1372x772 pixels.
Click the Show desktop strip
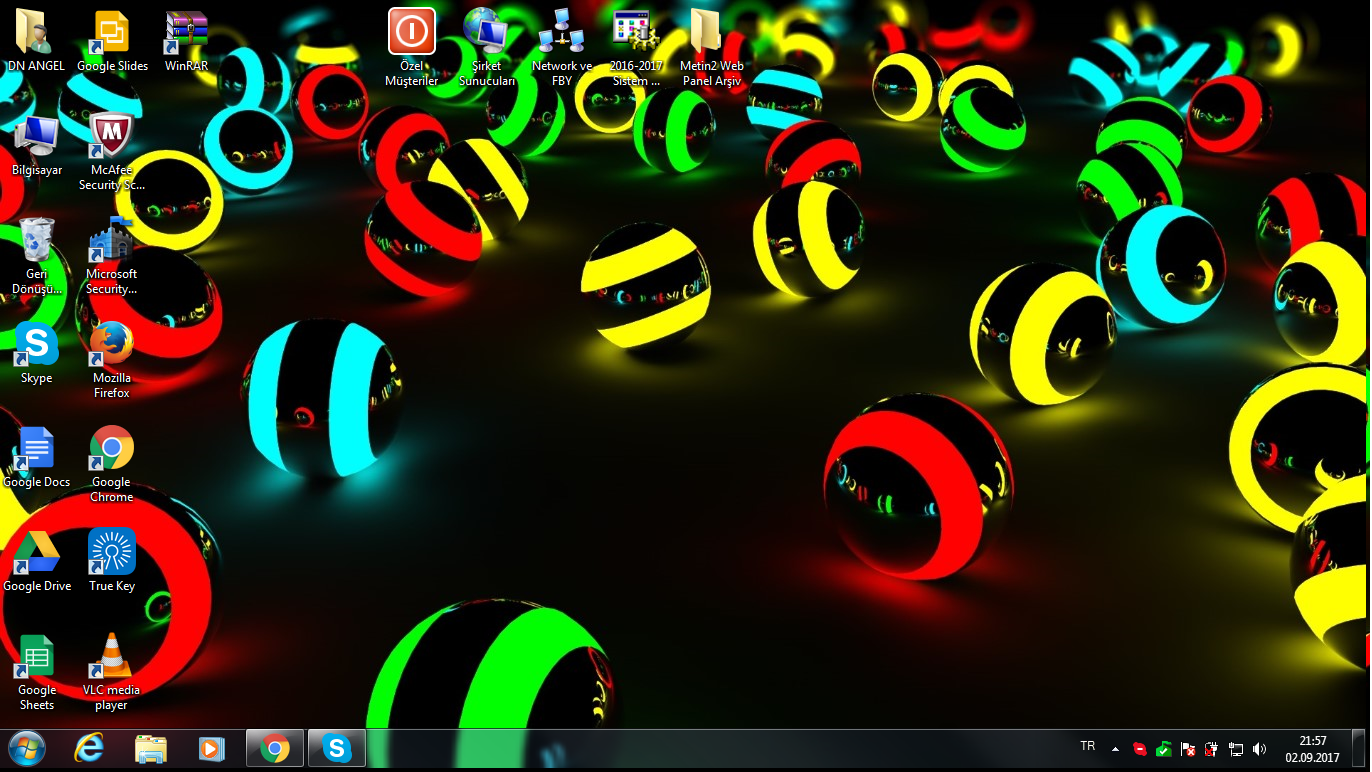coord(1358,748)
